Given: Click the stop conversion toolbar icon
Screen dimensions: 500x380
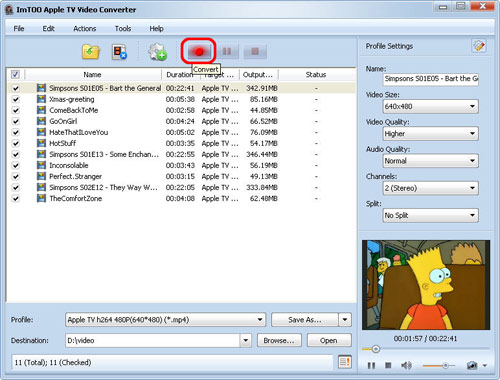Looking at the screenshot, I should tap(255, 51).
